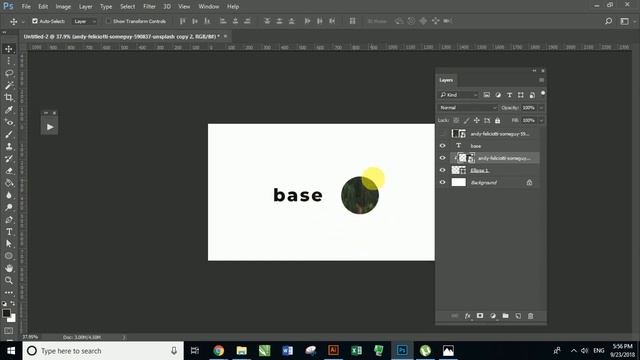Play the action in floating panel
This screenshot has width=640, height=360.
(x=49, y=127)
